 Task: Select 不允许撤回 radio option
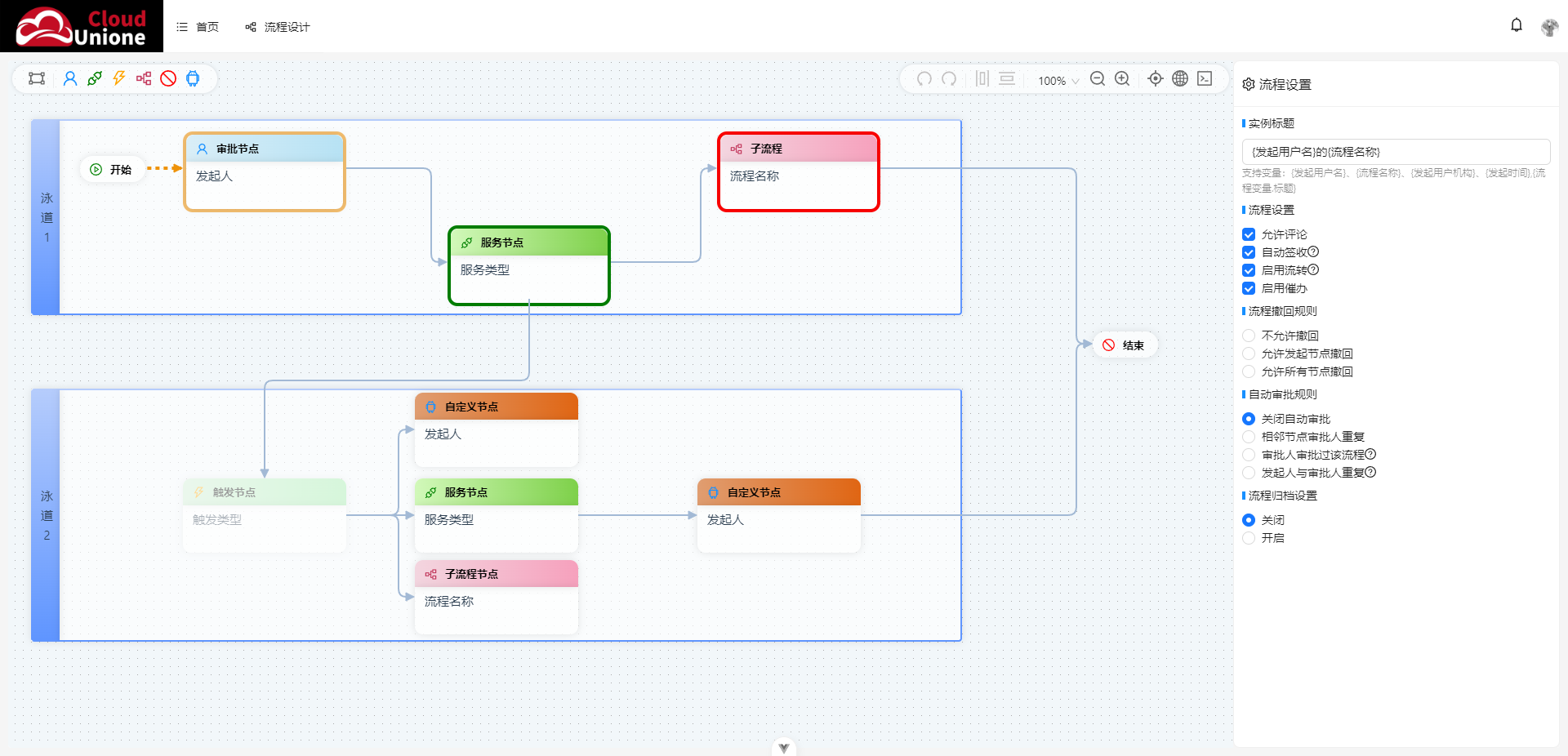pos(1249,336)
